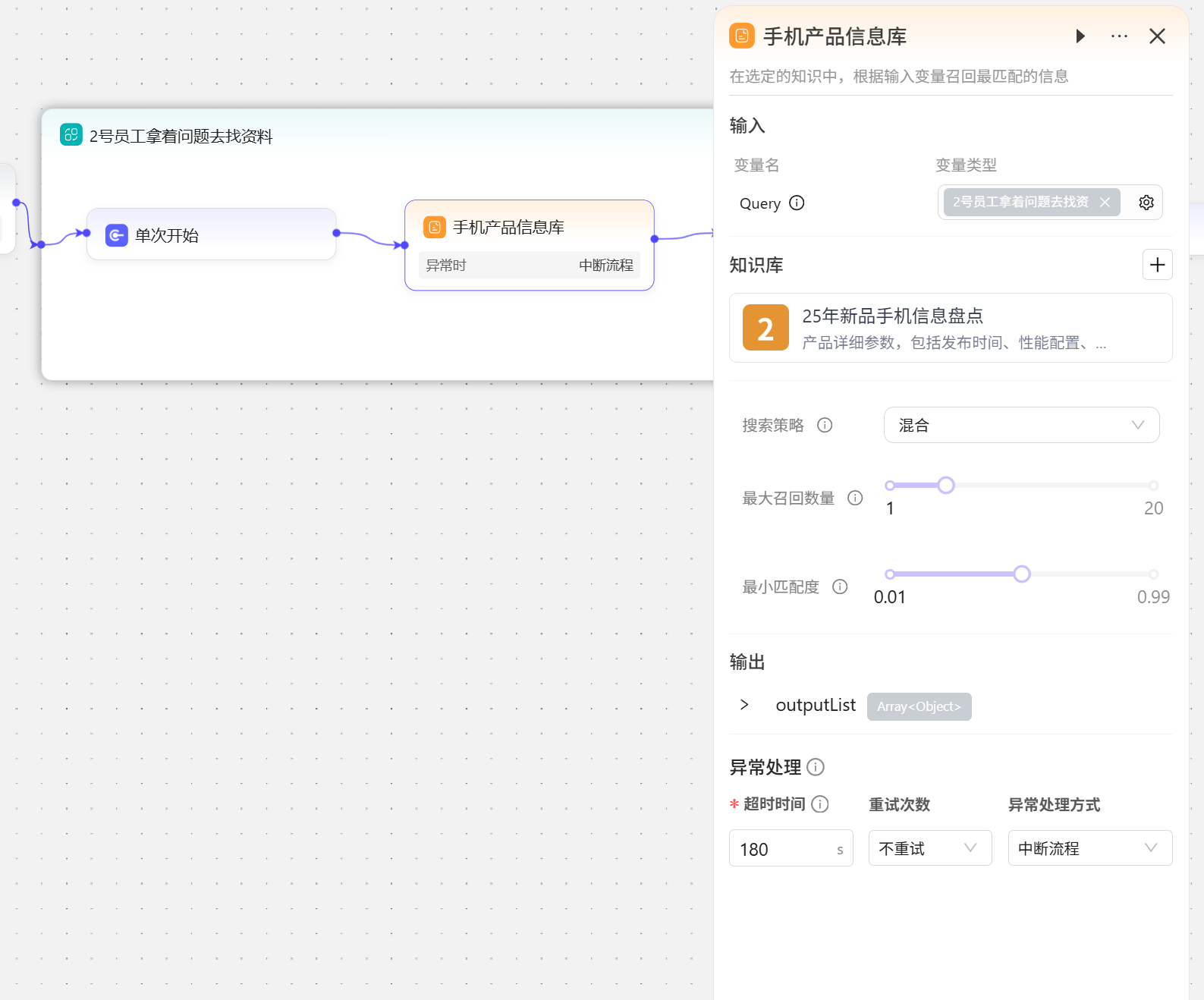This screenshot has width=1204, height=1000.
Task: Open the 重试次数 dropdown showing 不重试
Action: pos(929,848)
